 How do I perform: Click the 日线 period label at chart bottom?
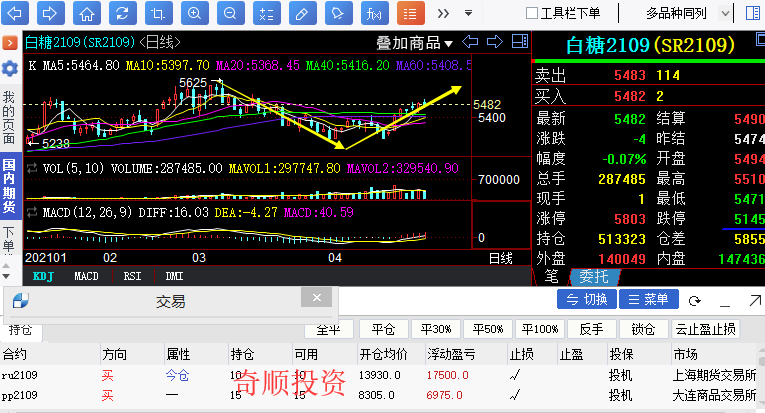click(501, 258)
